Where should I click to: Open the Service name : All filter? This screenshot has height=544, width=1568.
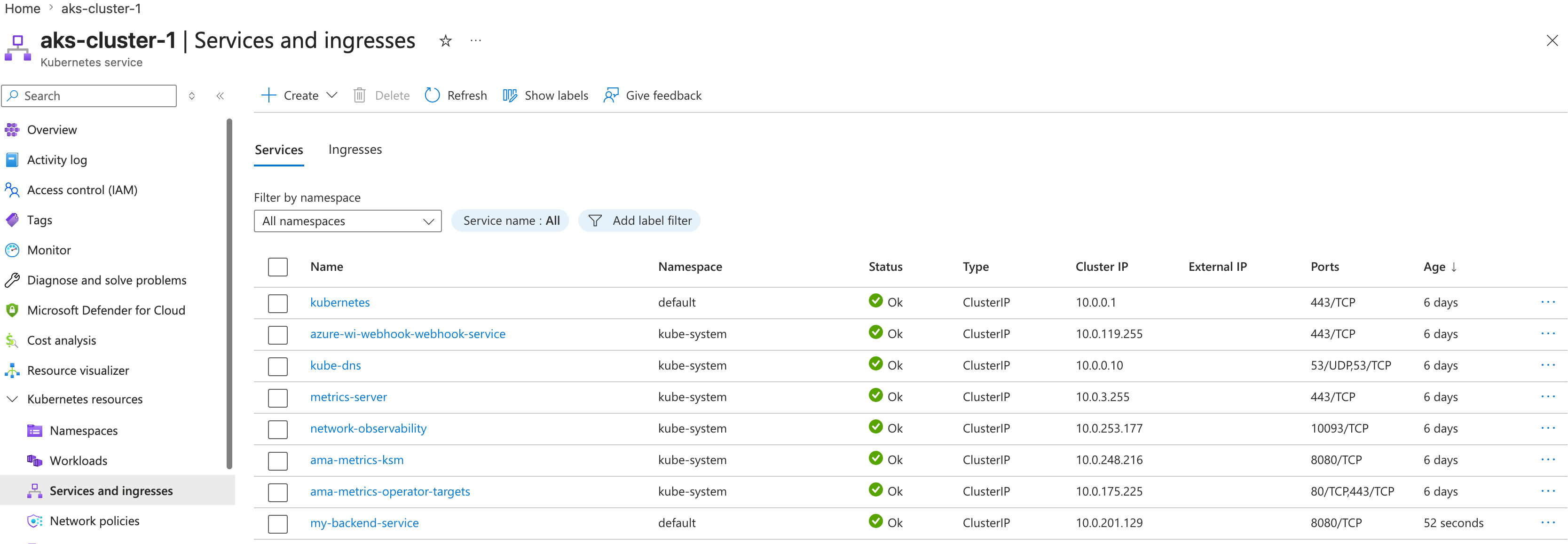coord(510,221)
